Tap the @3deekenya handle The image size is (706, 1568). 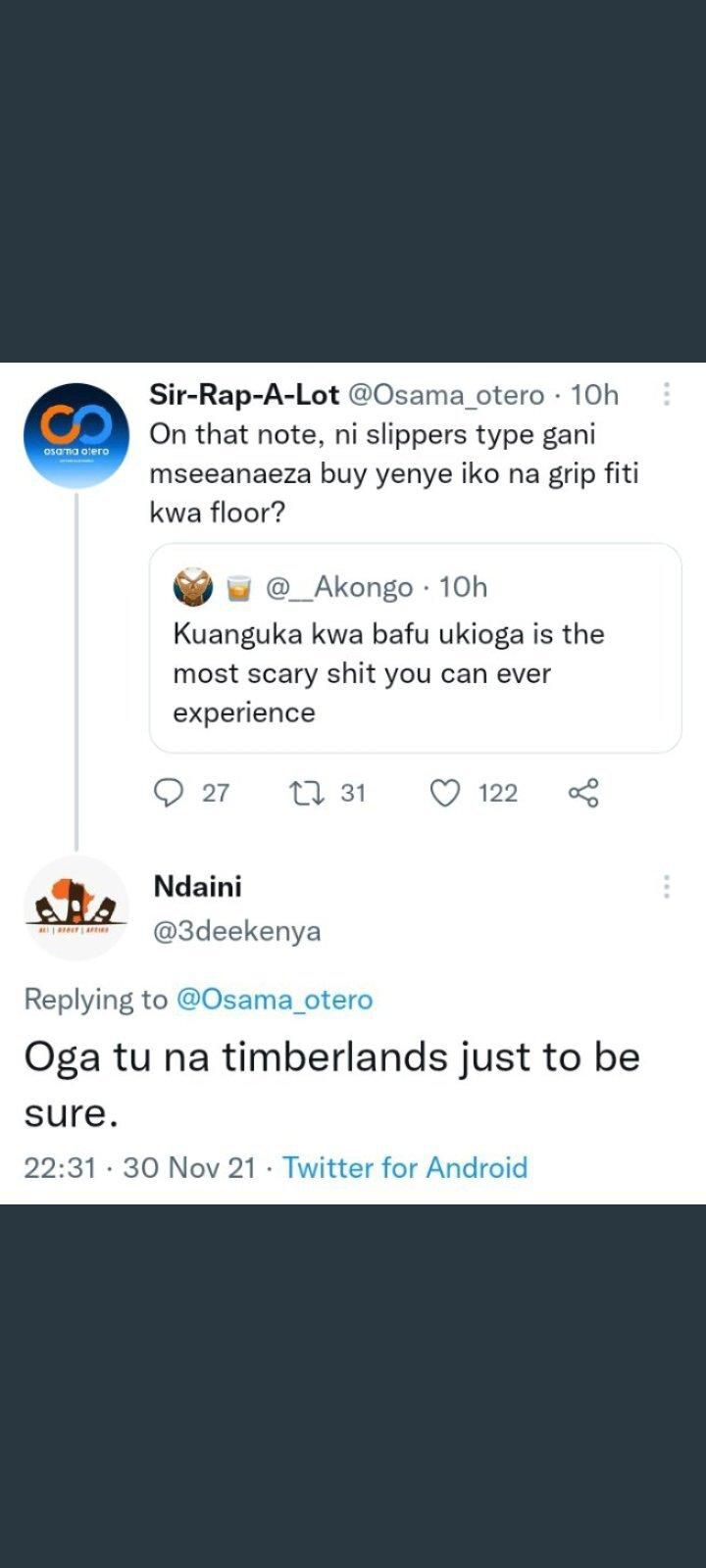(236, 930)
